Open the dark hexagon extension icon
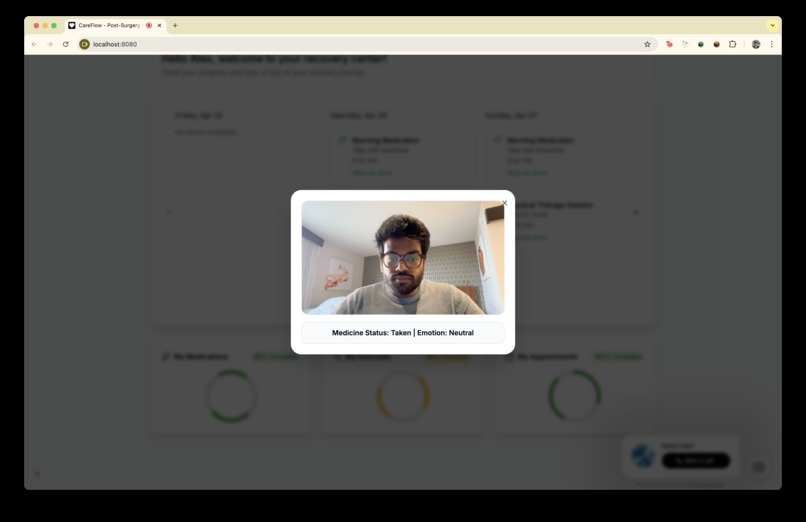The width and height of the screenshot is (806, 522). point(717,44)
